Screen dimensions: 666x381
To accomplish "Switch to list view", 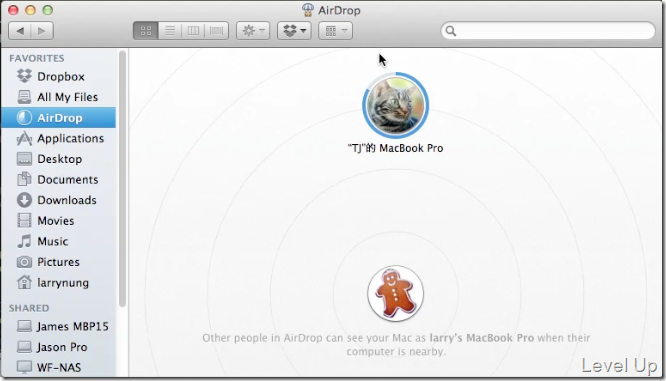I will (x=170, y=31).
